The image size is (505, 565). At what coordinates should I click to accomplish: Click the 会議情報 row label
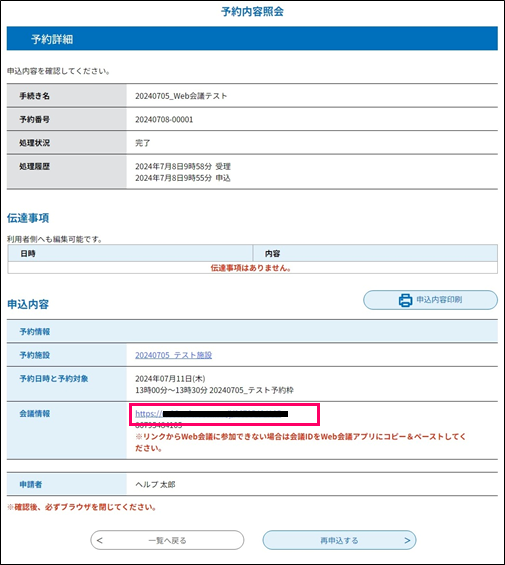[x=35, y=414]
